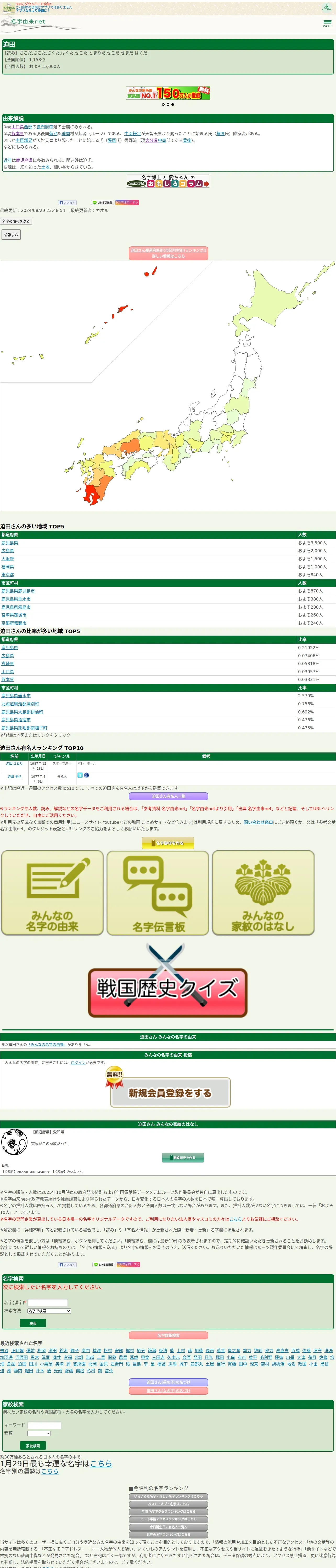Viewport: 336px width, 1568px height.
Task: Click the globe icon in 迫田孝也's row
Action: (87, 775)
